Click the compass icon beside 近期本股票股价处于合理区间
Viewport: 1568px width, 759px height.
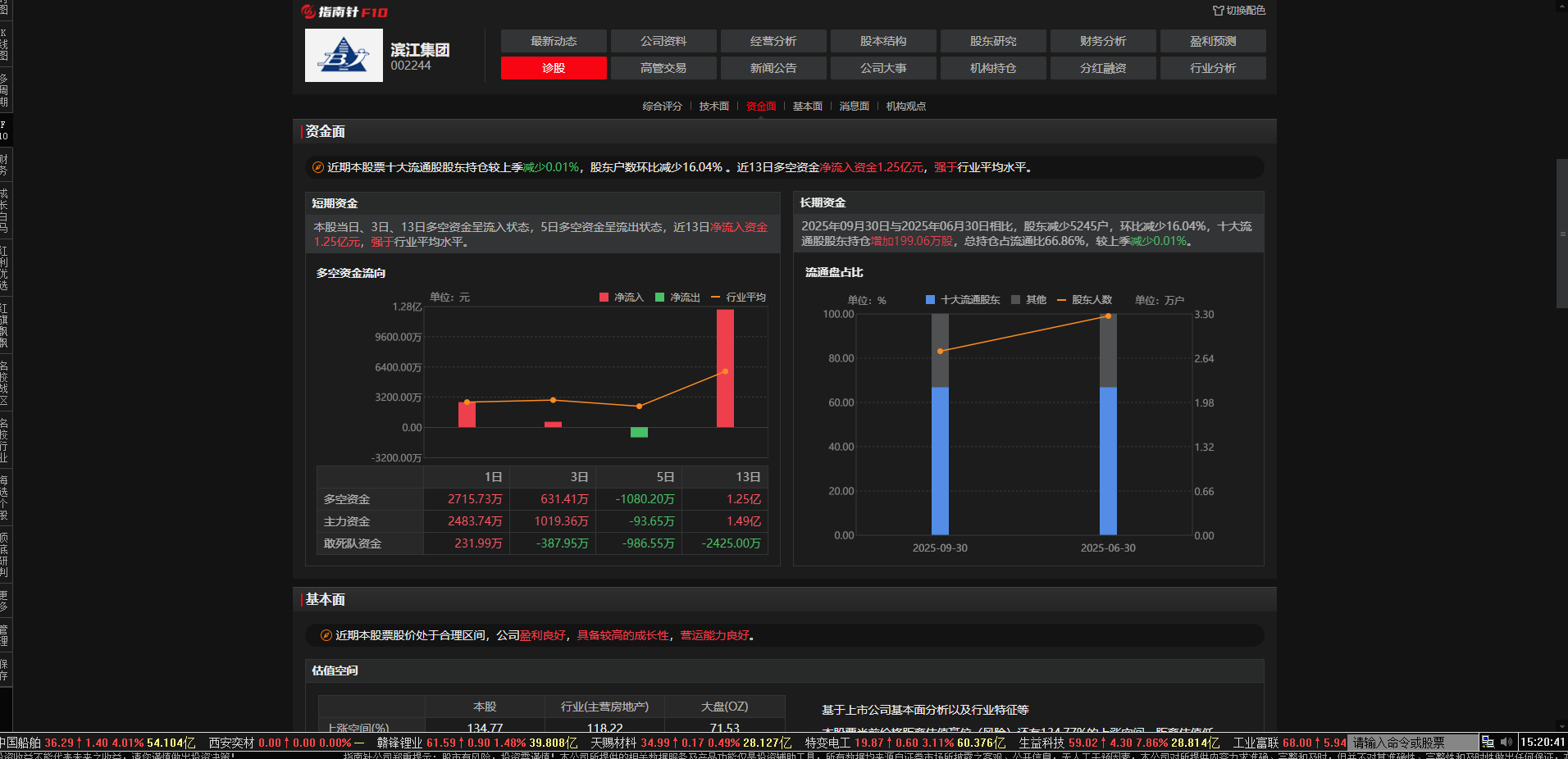[x=326, y=635]
